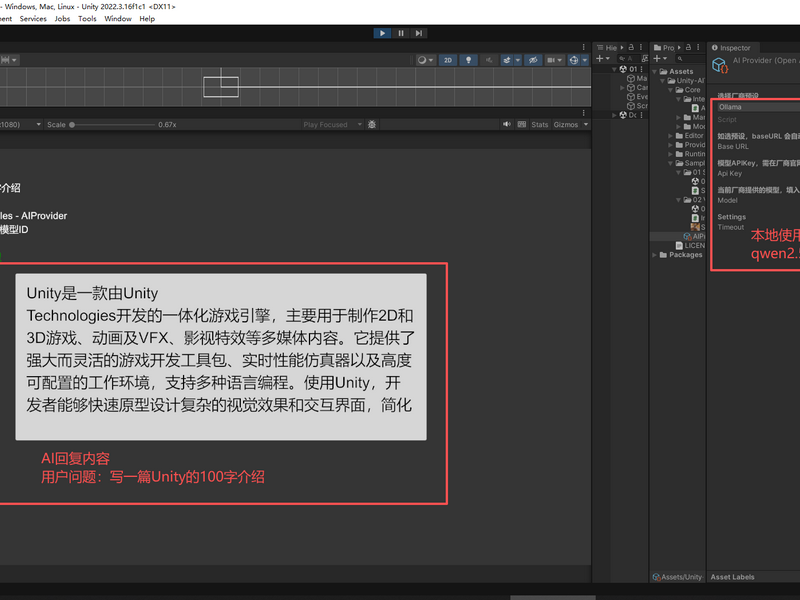Toggle scene lighting with the lightbulb icon
The width and height of the screenshot is (800, 600).
pyautogui.click(x=468, y=60)
